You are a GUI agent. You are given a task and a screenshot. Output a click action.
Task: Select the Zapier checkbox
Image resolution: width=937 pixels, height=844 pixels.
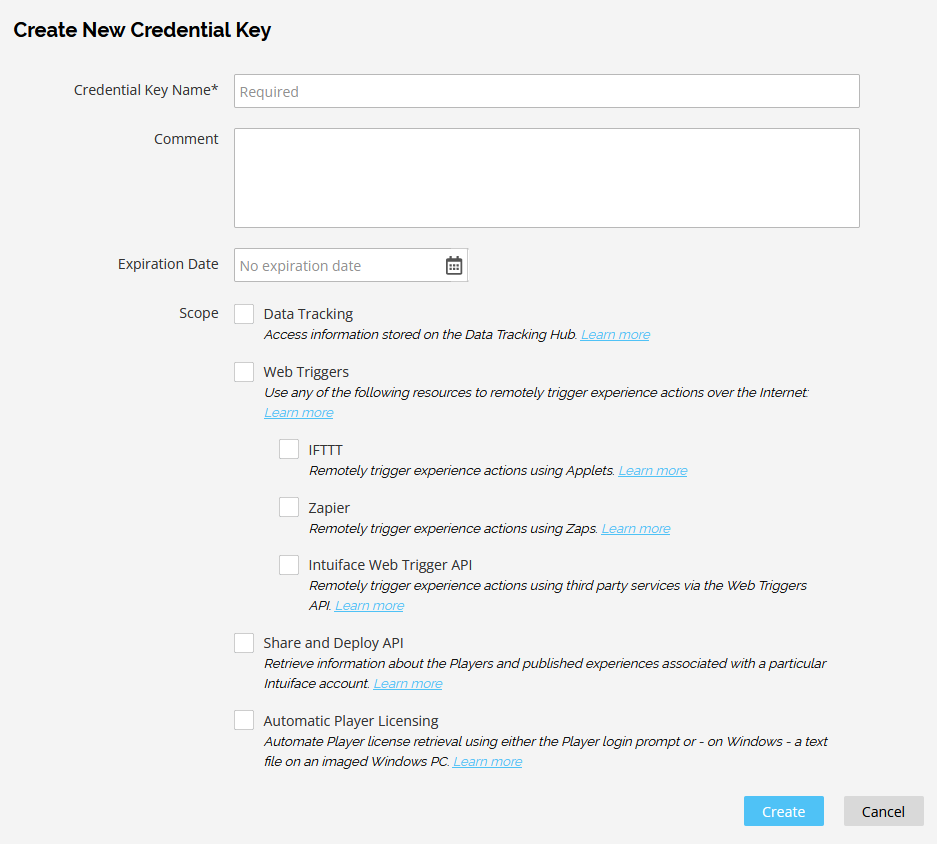point(289,507)
